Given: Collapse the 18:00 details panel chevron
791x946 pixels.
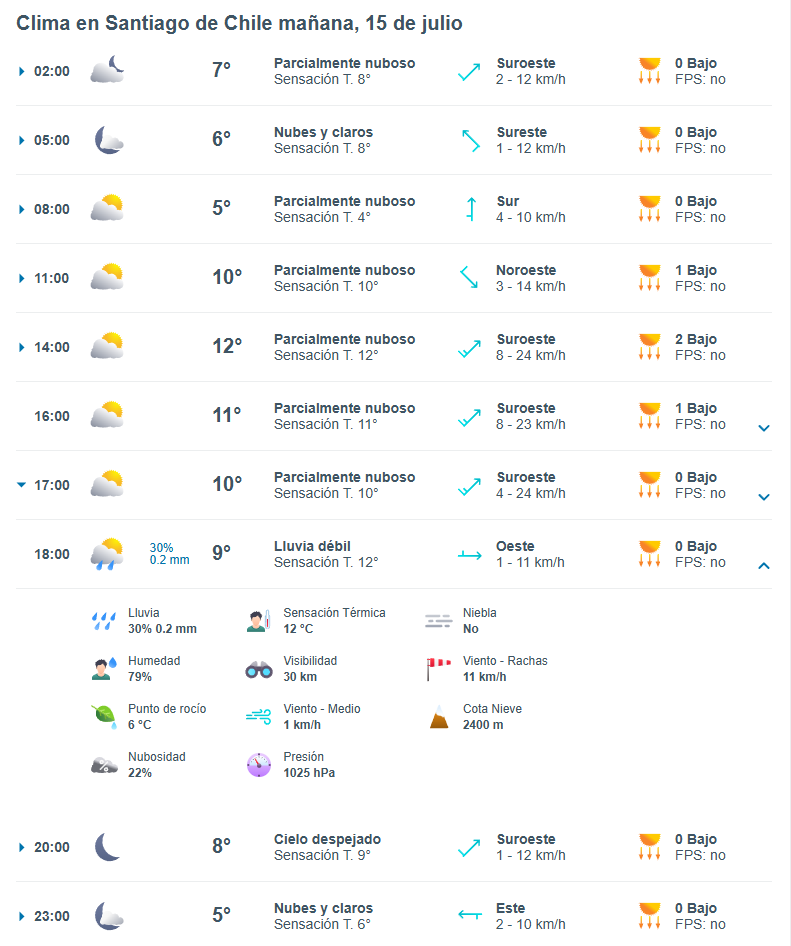Looking at the screenshot, I should (x=764, y=566).
